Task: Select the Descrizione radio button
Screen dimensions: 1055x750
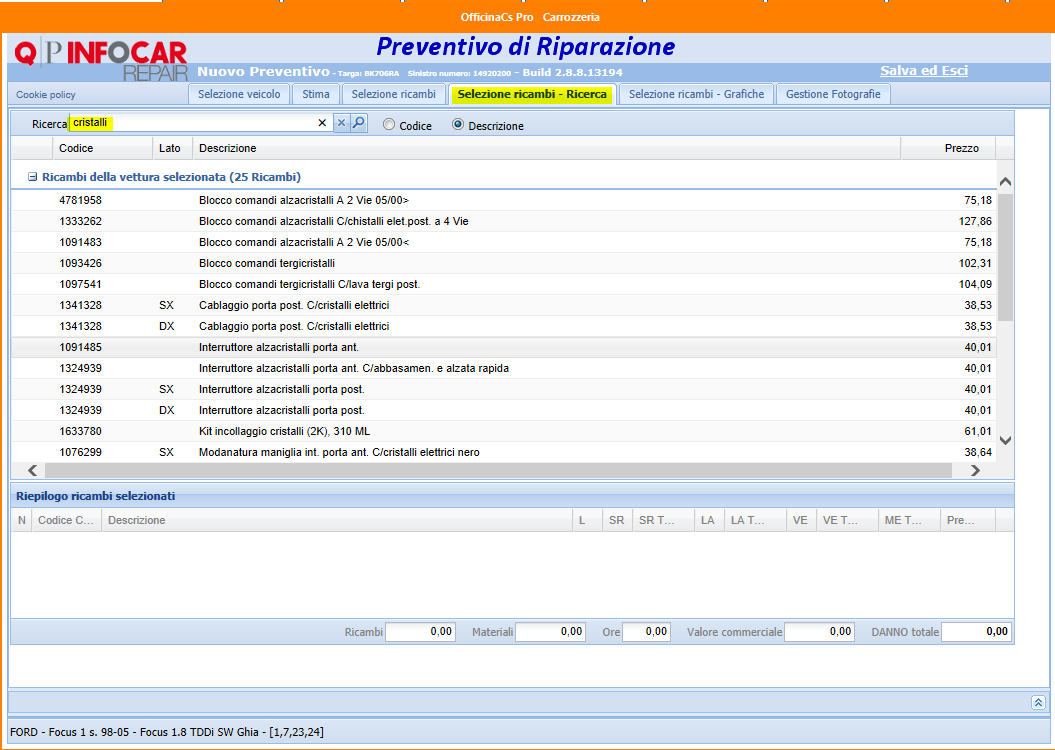Action: tap(458, 124)
